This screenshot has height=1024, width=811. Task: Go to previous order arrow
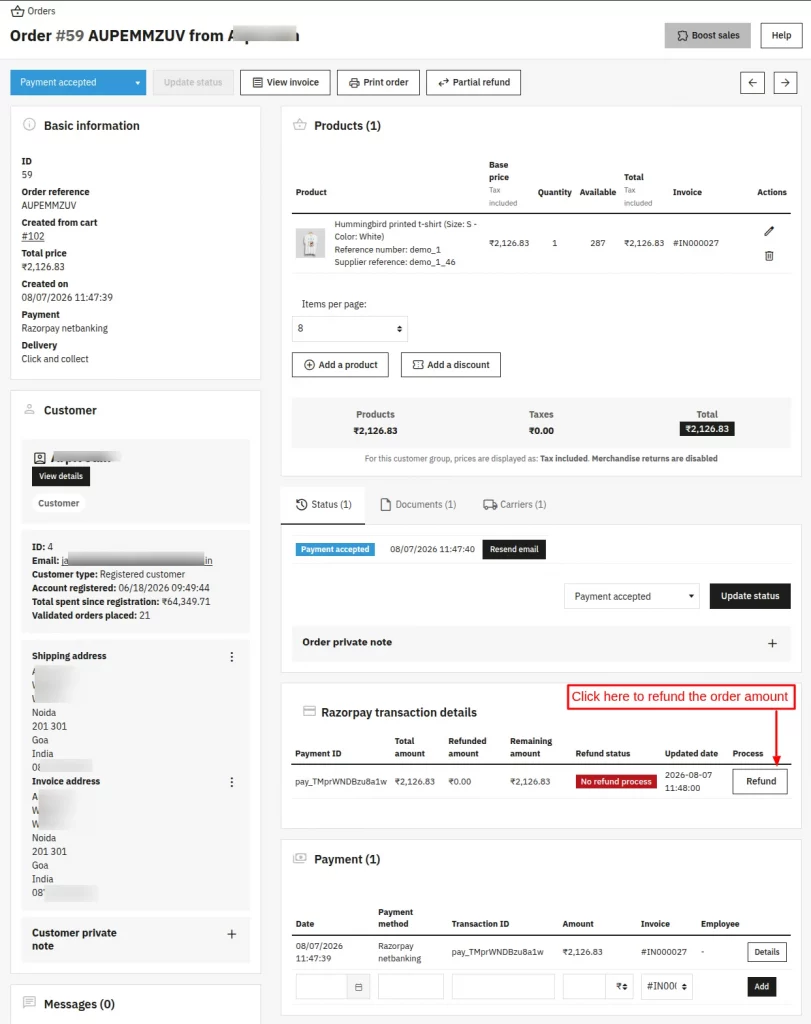pos(752,82)
